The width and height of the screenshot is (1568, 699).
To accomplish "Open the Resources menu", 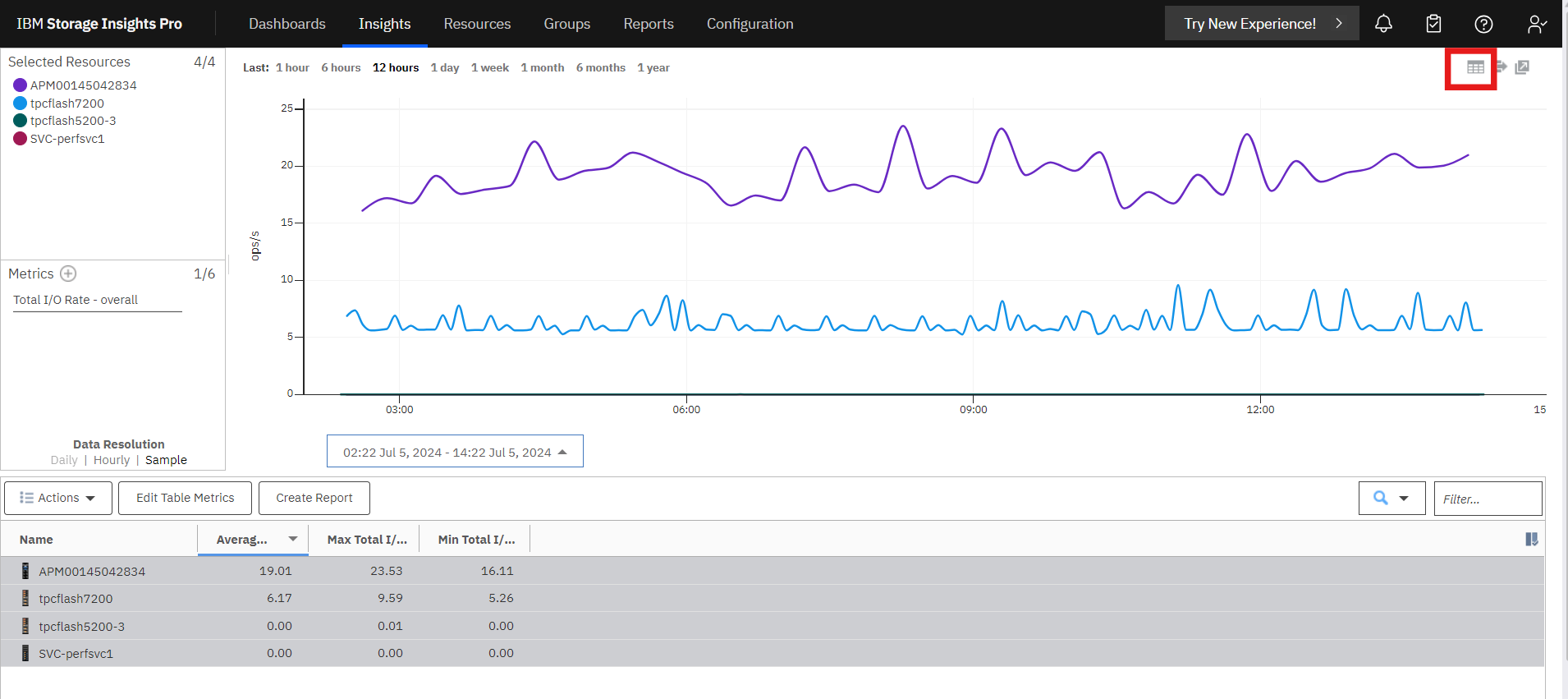I will (477, 24).
